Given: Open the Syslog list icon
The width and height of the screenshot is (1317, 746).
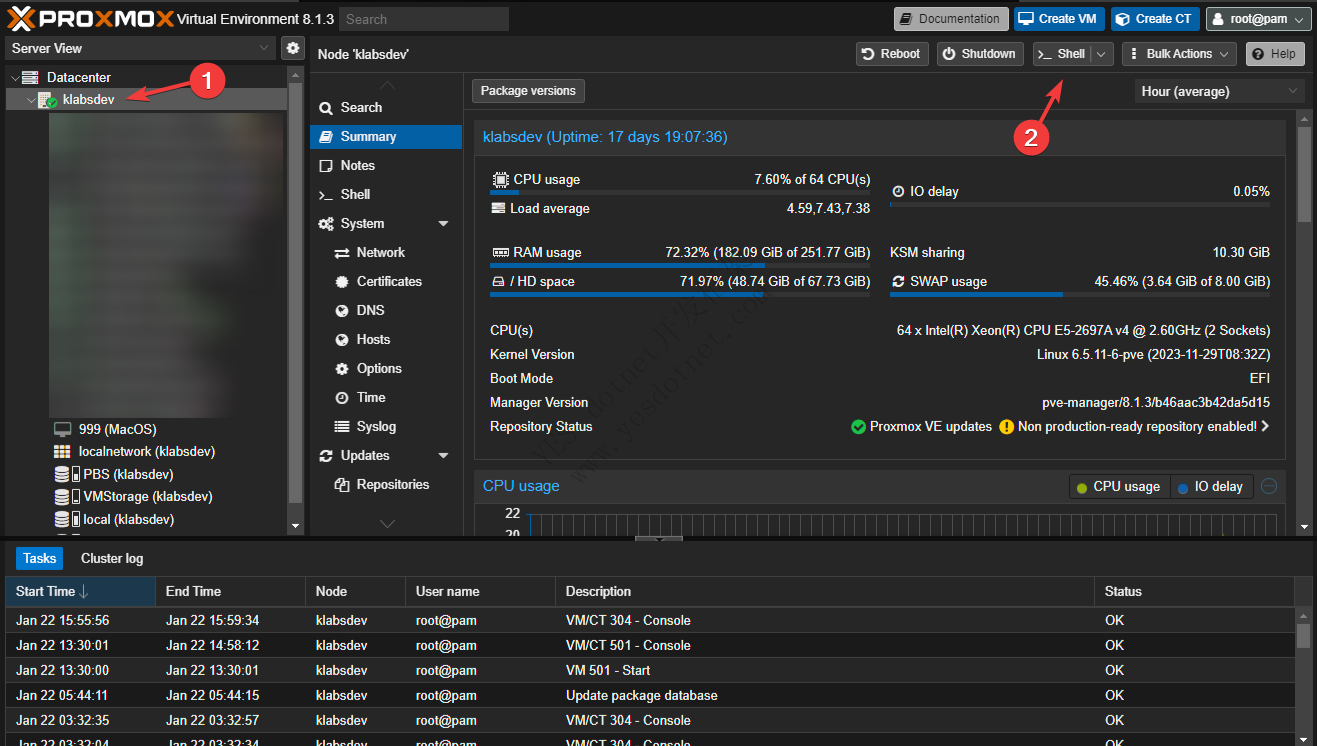Looking at the screenshot, I should [342, 427].
